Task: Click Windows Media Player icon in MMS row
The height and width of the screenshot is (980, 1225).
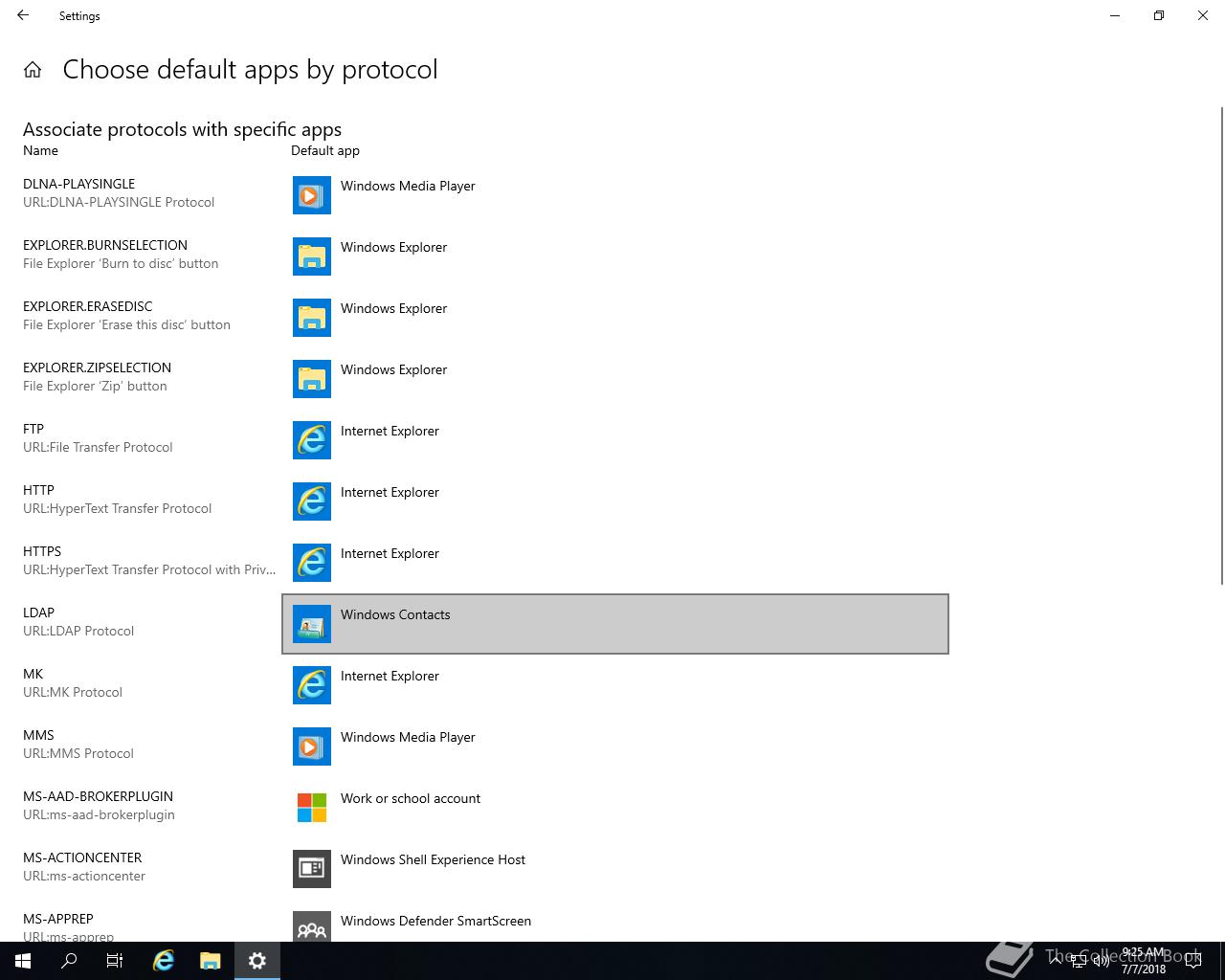Action: pyautogui.click(x=312, y=746)
